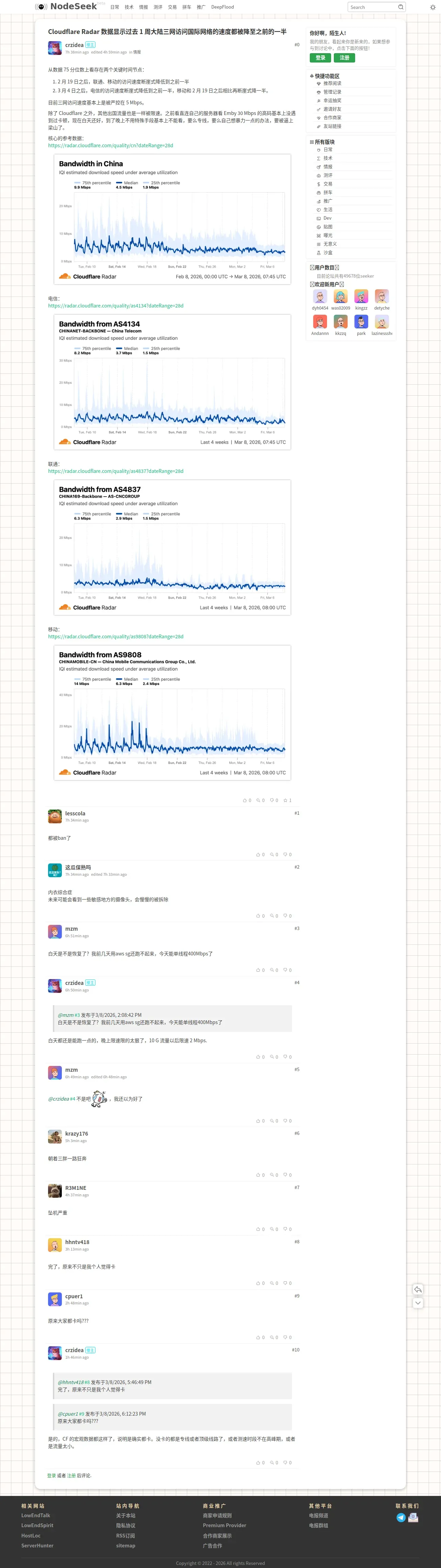Open the as4134 Cloudflare Radar link
The image size is (441, 1568).
tap(116, 305)
